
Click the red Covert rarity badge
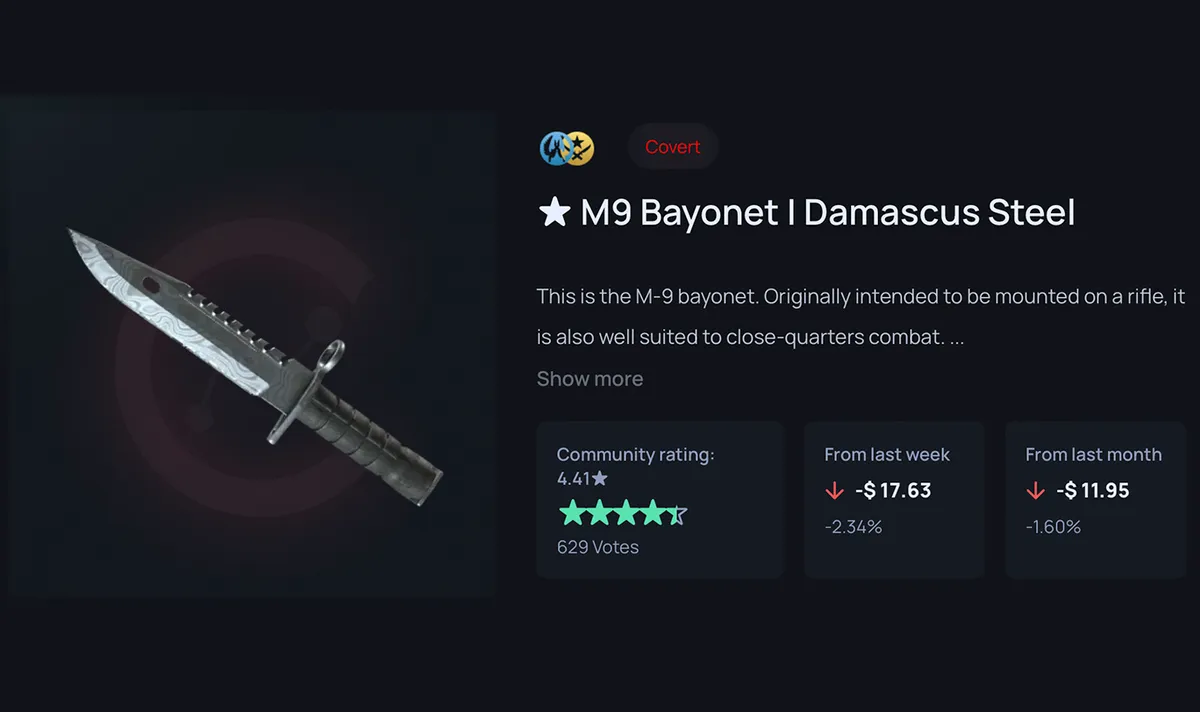point(672,147)
